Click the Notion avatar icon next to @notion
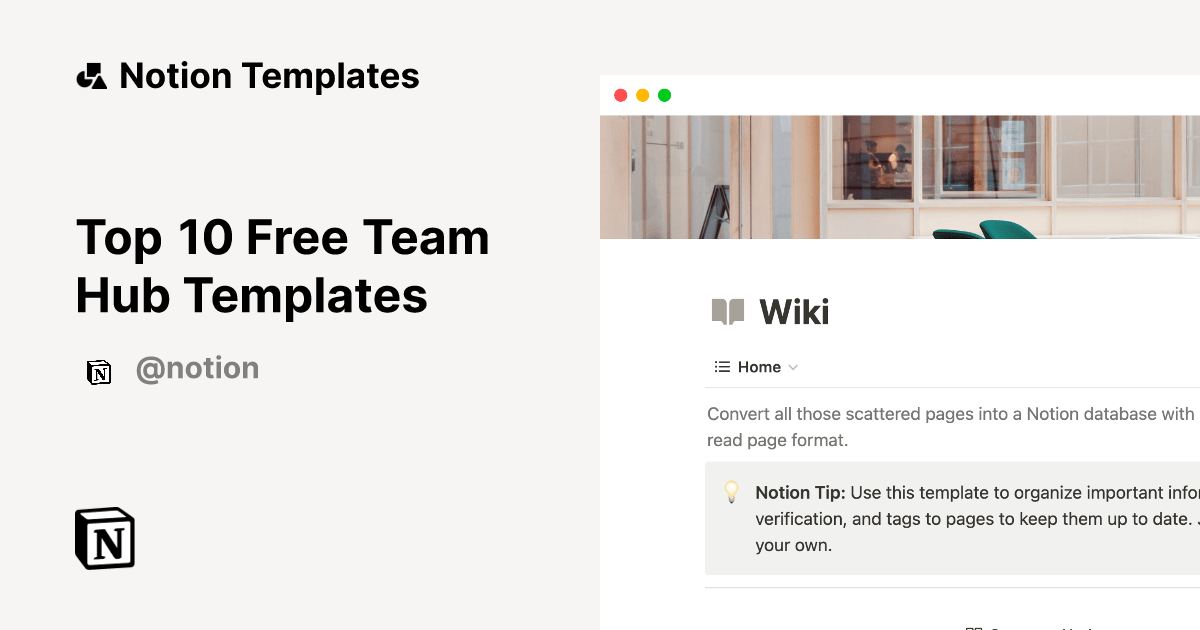The image size is (1200, 630). coord(99,370)
